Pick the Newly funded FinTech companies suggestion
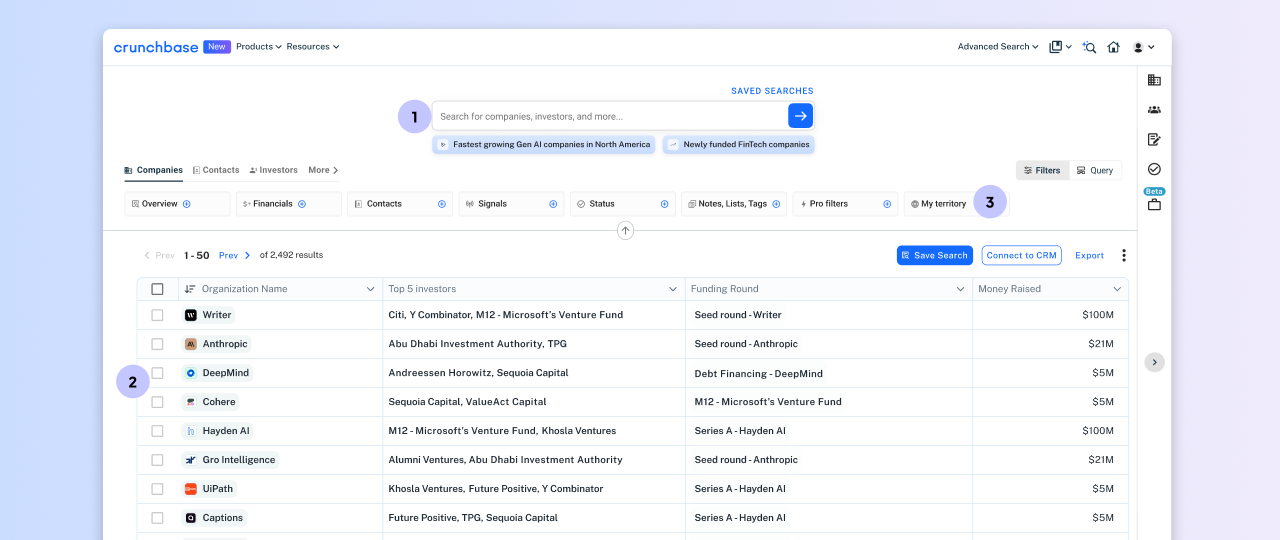Viewport: 1280px width, 540px height. 739,144
